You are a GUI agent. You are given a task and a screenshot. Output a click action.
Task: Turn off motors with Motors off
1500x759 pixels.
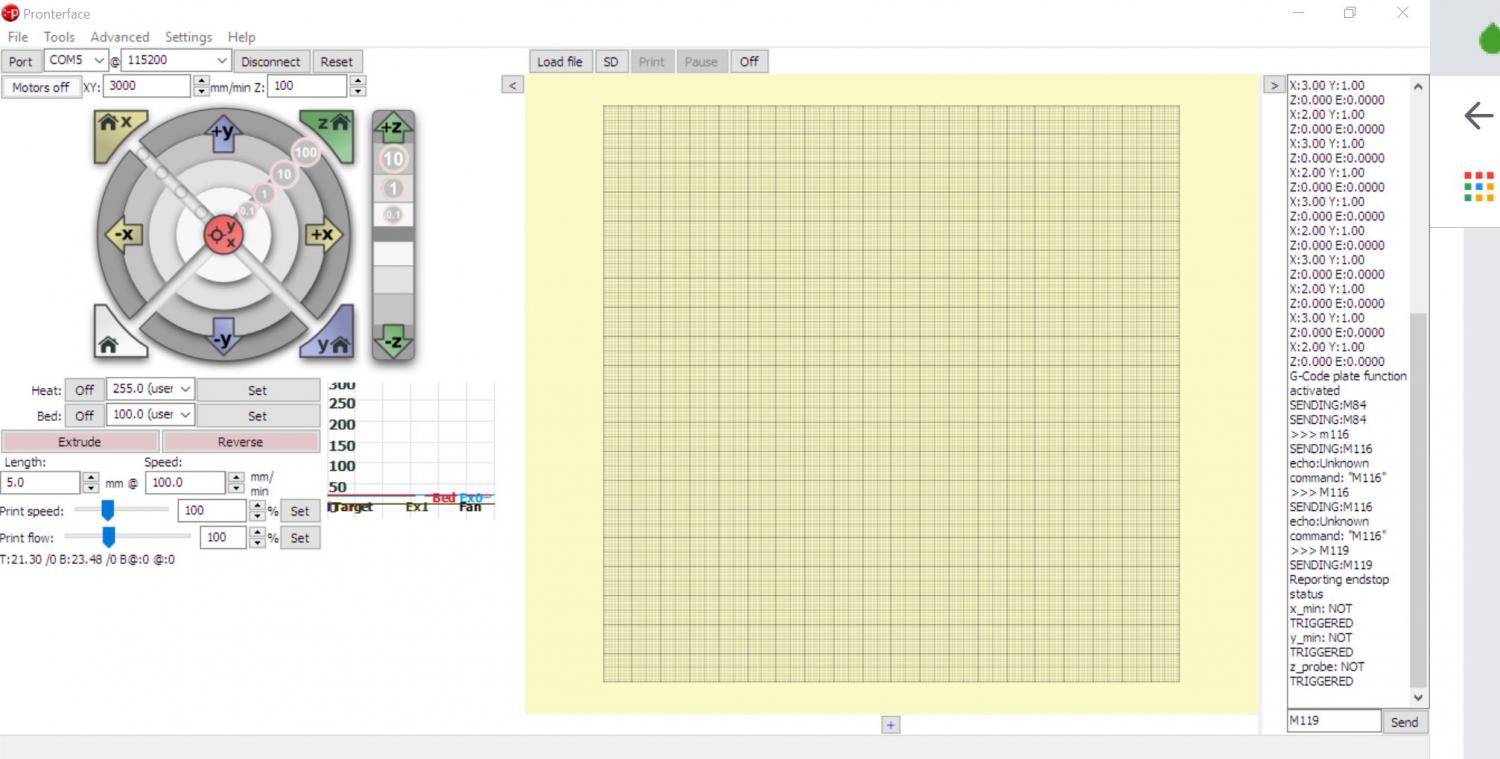41,87
